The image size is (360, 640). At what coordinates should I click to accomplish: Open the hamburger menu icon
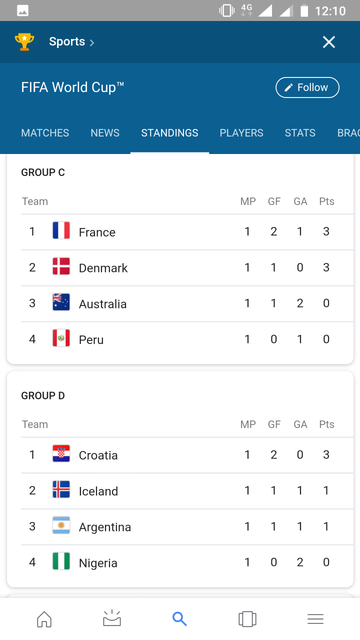[x=316, y=619]
